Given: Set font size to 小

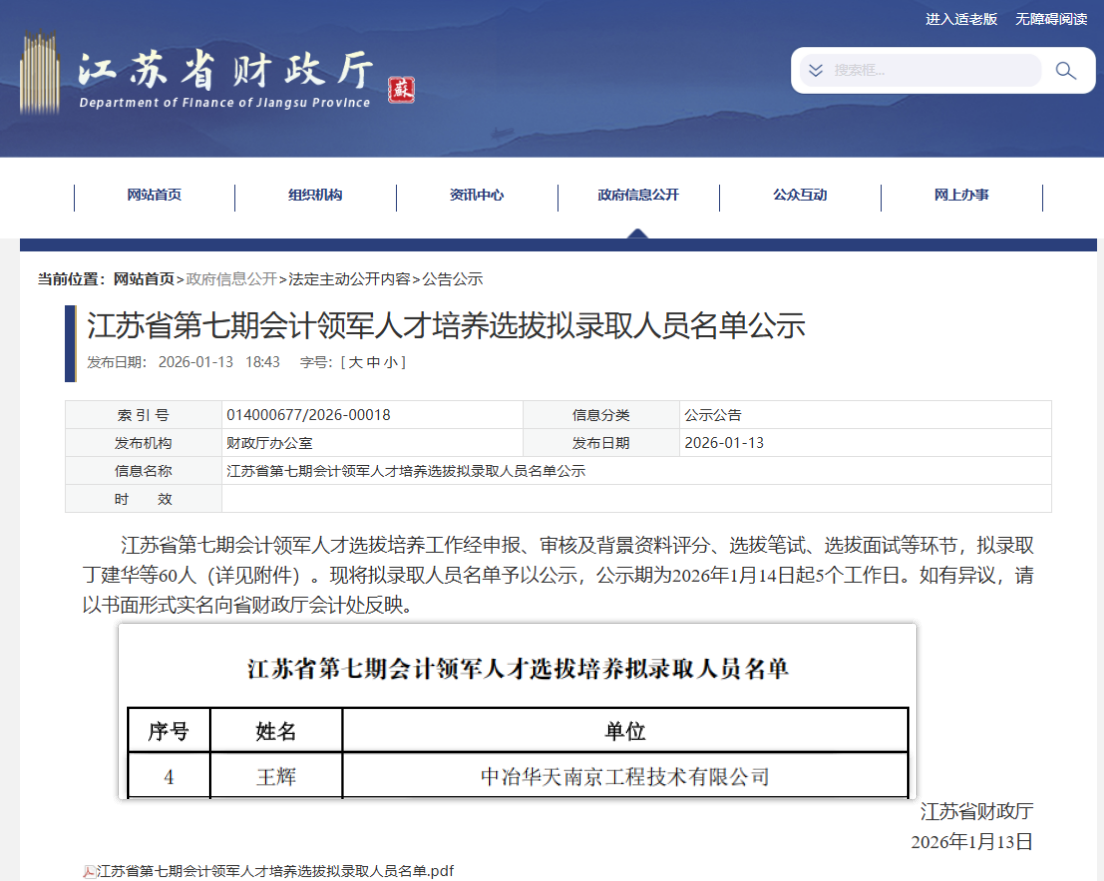Looking at the screenshot, I should pyautogui.click(x=391, y=362).
